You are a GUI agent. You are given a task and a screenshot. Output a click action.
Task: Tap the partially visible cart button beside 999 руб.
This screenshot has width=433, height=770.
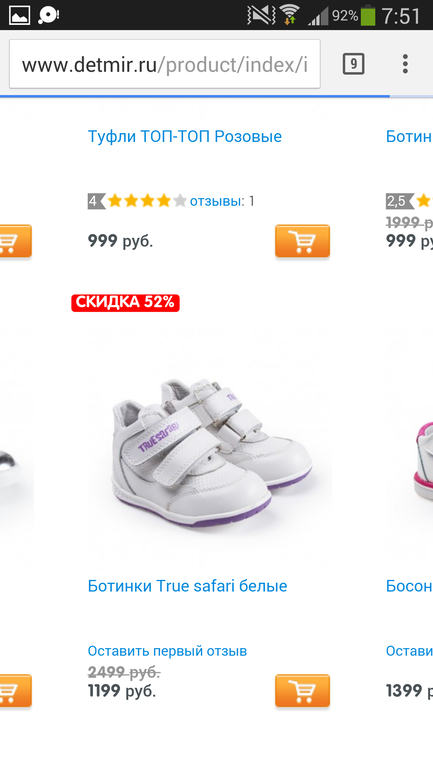[x=15, y=241]
